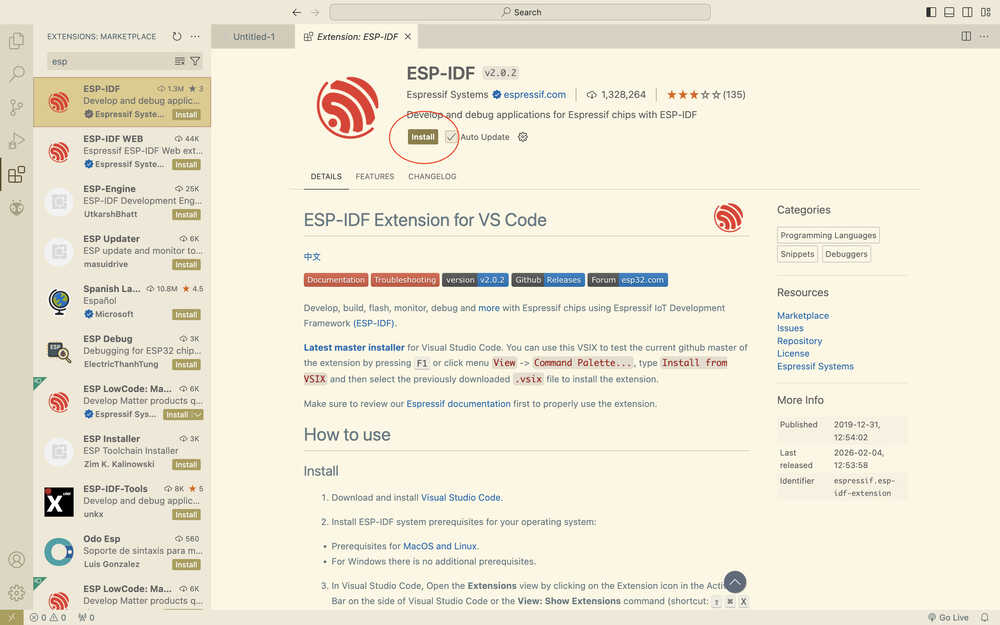The image size is (1000, 625).
Task: Open the Search view
Action: (15, 73)
